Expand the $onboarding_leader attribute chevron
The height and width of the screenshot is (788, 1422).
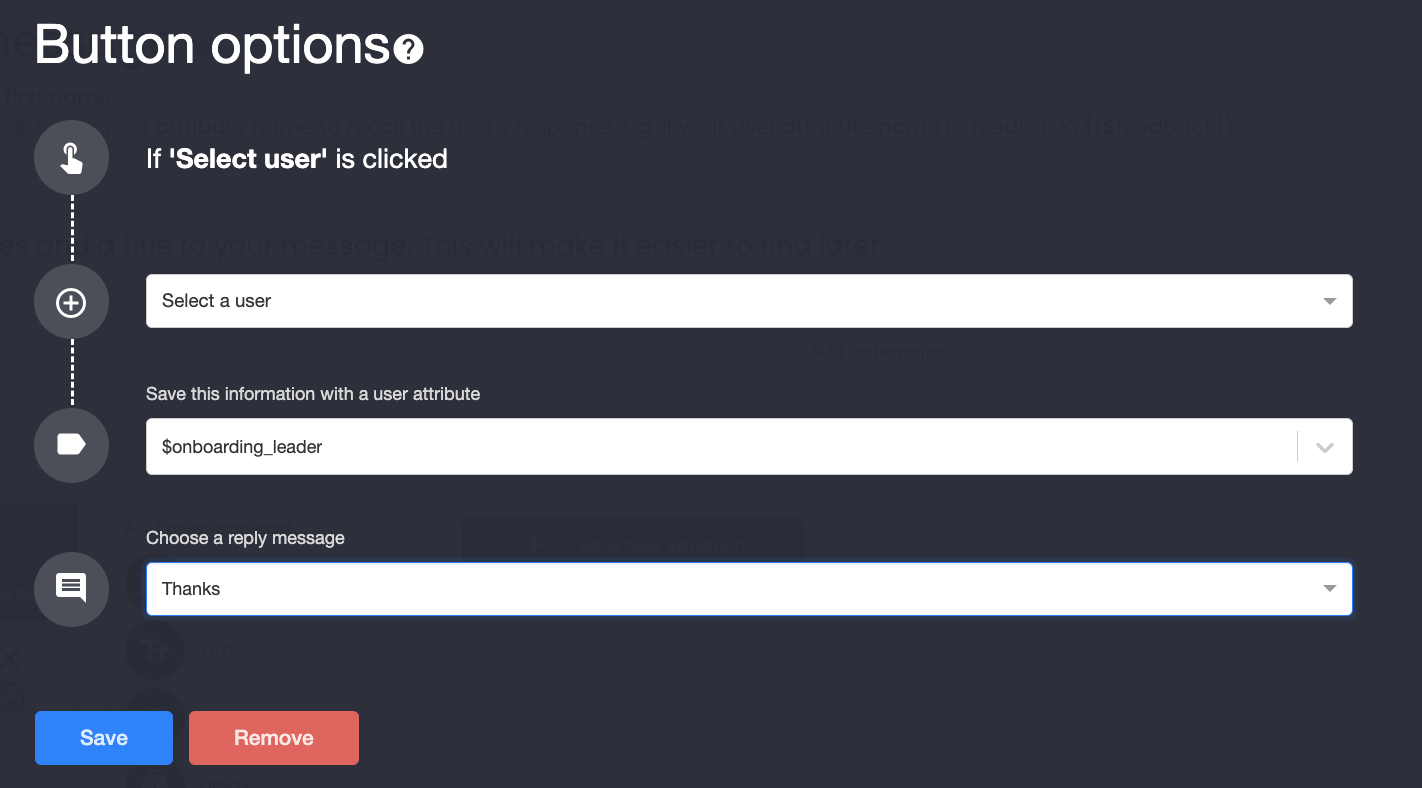tap(1325, 447)
